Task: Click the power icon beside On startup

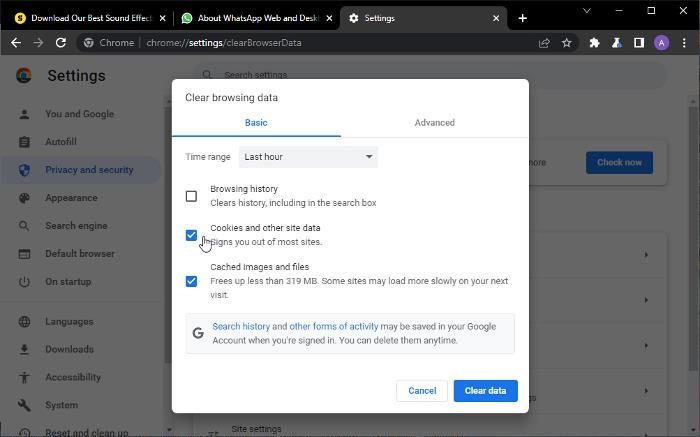Action: point(24,282)
